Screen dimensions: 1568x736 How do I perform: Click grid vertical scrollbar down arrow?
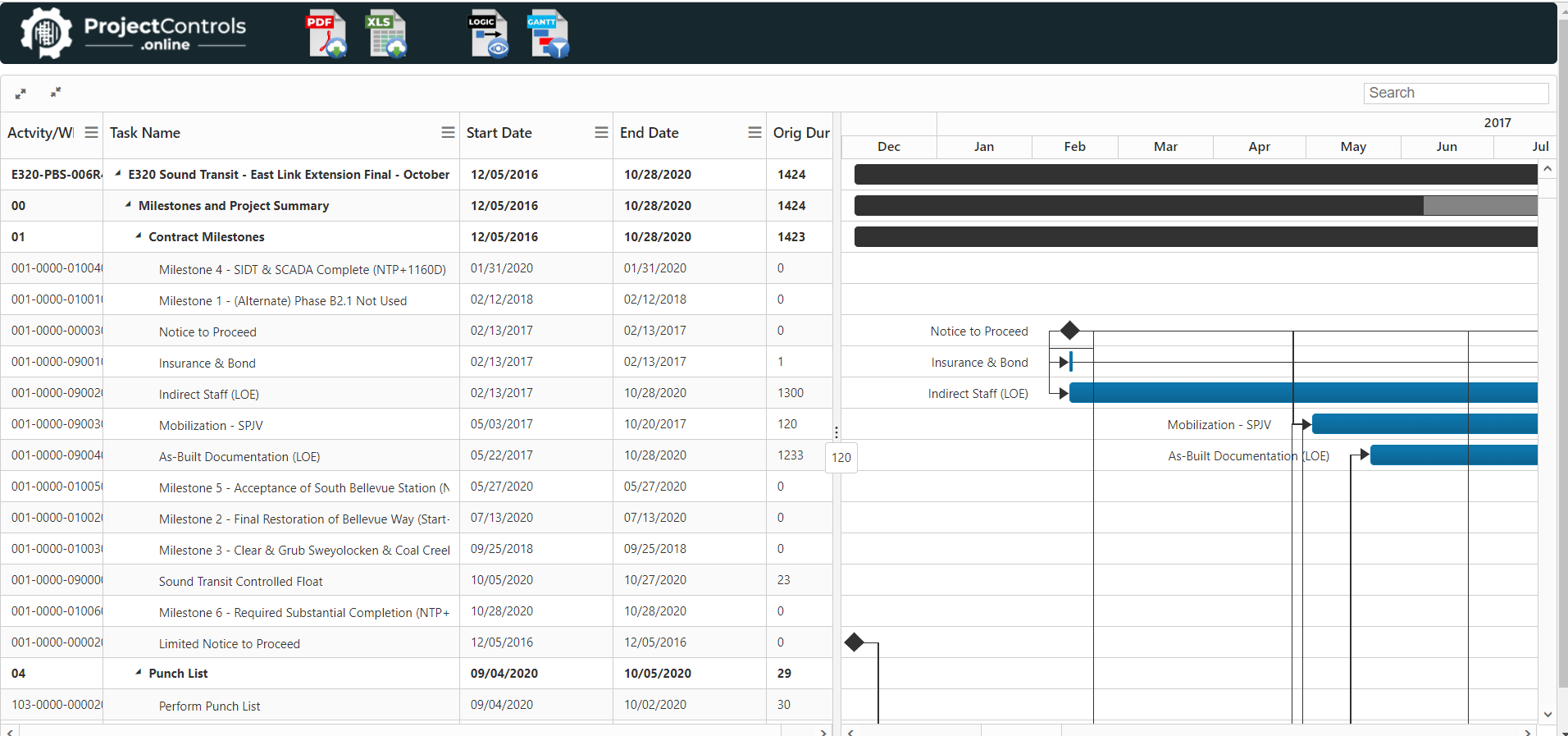pyautogui.click(x=1547, y=714)
